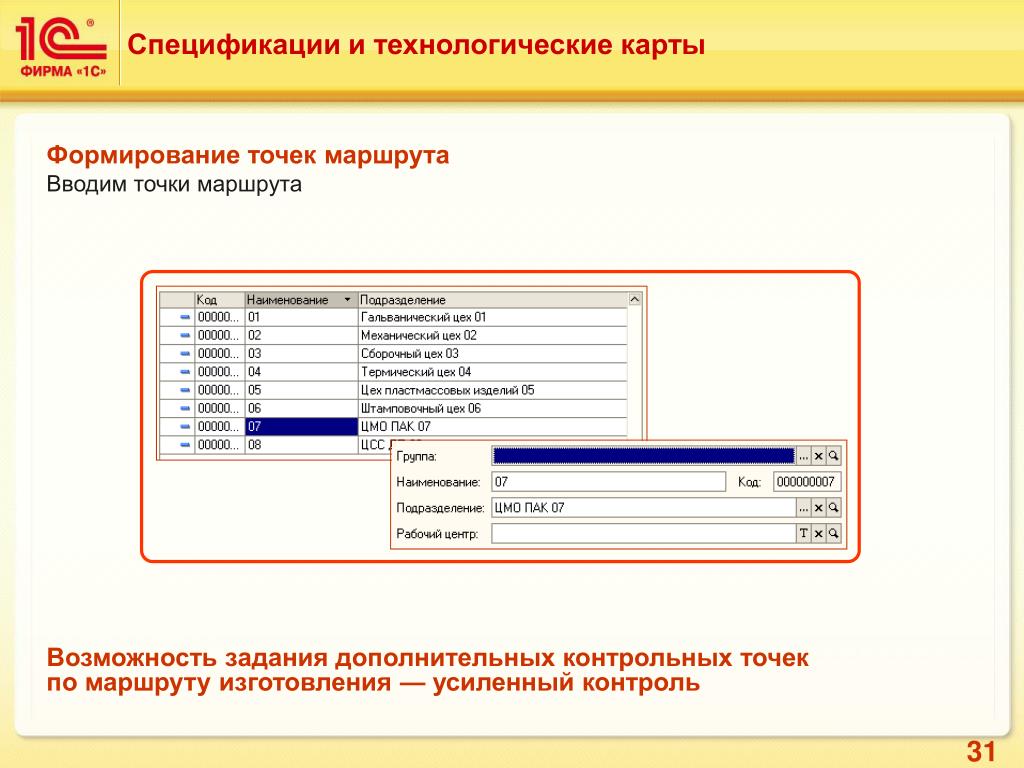1024x768 pixels.
Task: Click the highlighted Наименование cell 07
Action: (301, 427)
